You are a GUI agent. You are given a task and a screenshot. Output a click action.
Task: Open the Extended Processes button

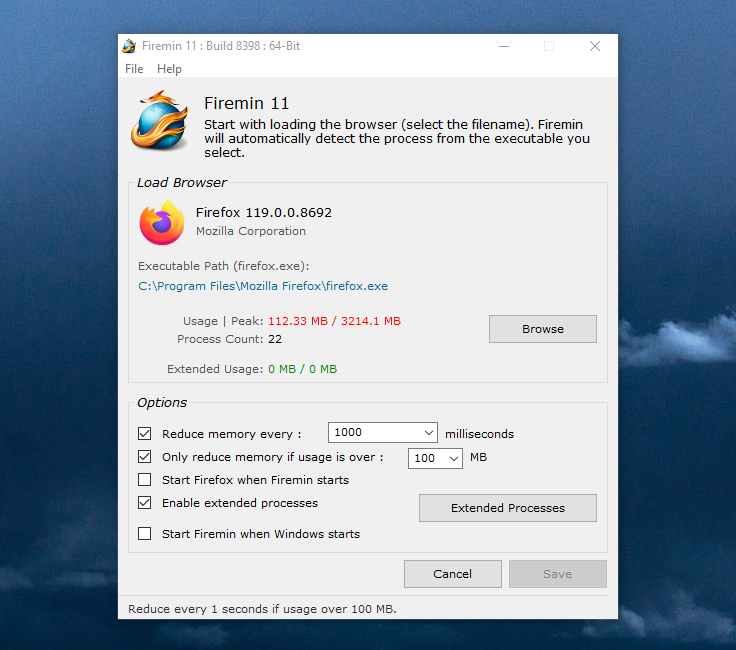click(507, 508)
